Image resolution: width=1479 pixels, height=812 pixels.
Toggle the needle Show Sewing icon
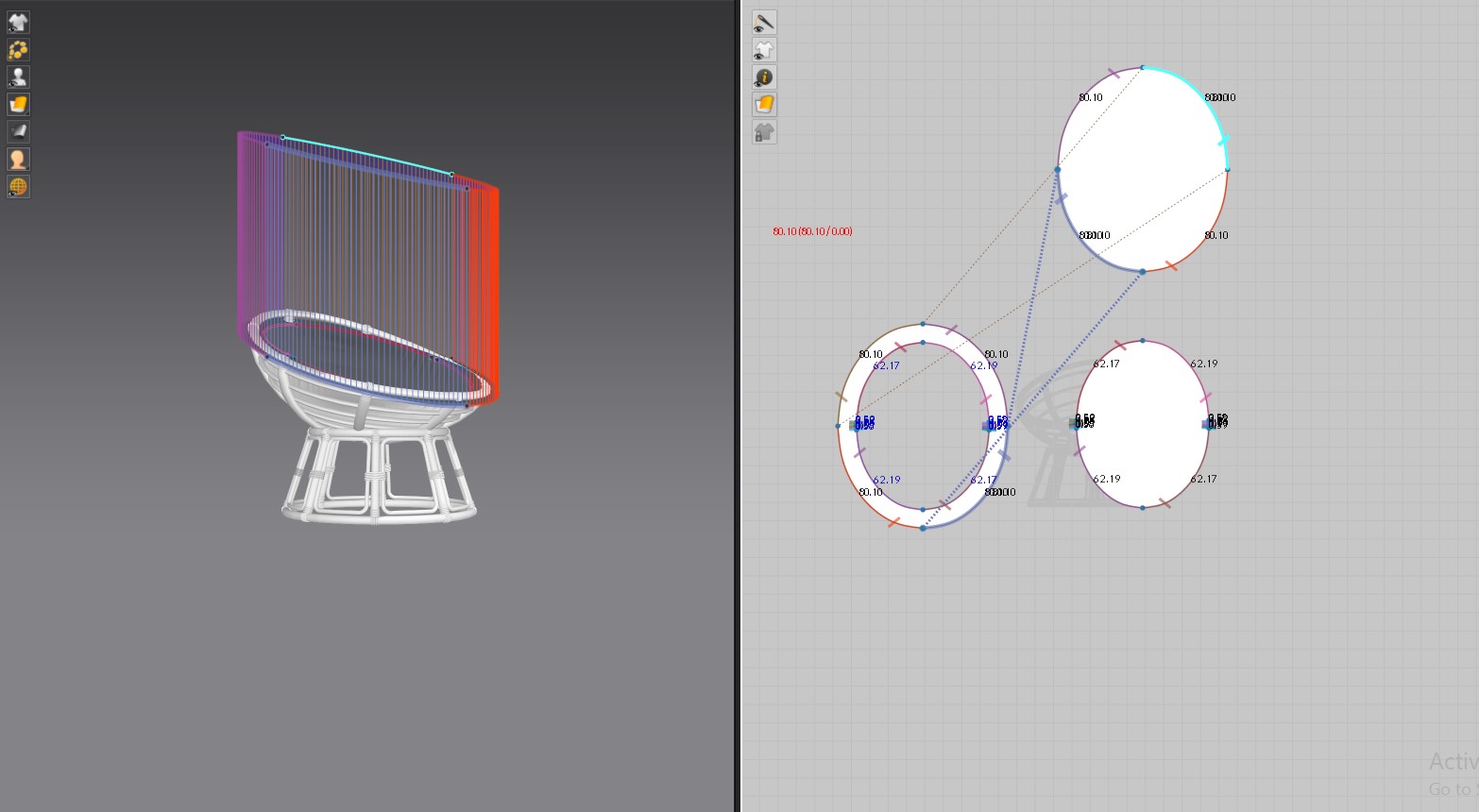coord(764,22)
